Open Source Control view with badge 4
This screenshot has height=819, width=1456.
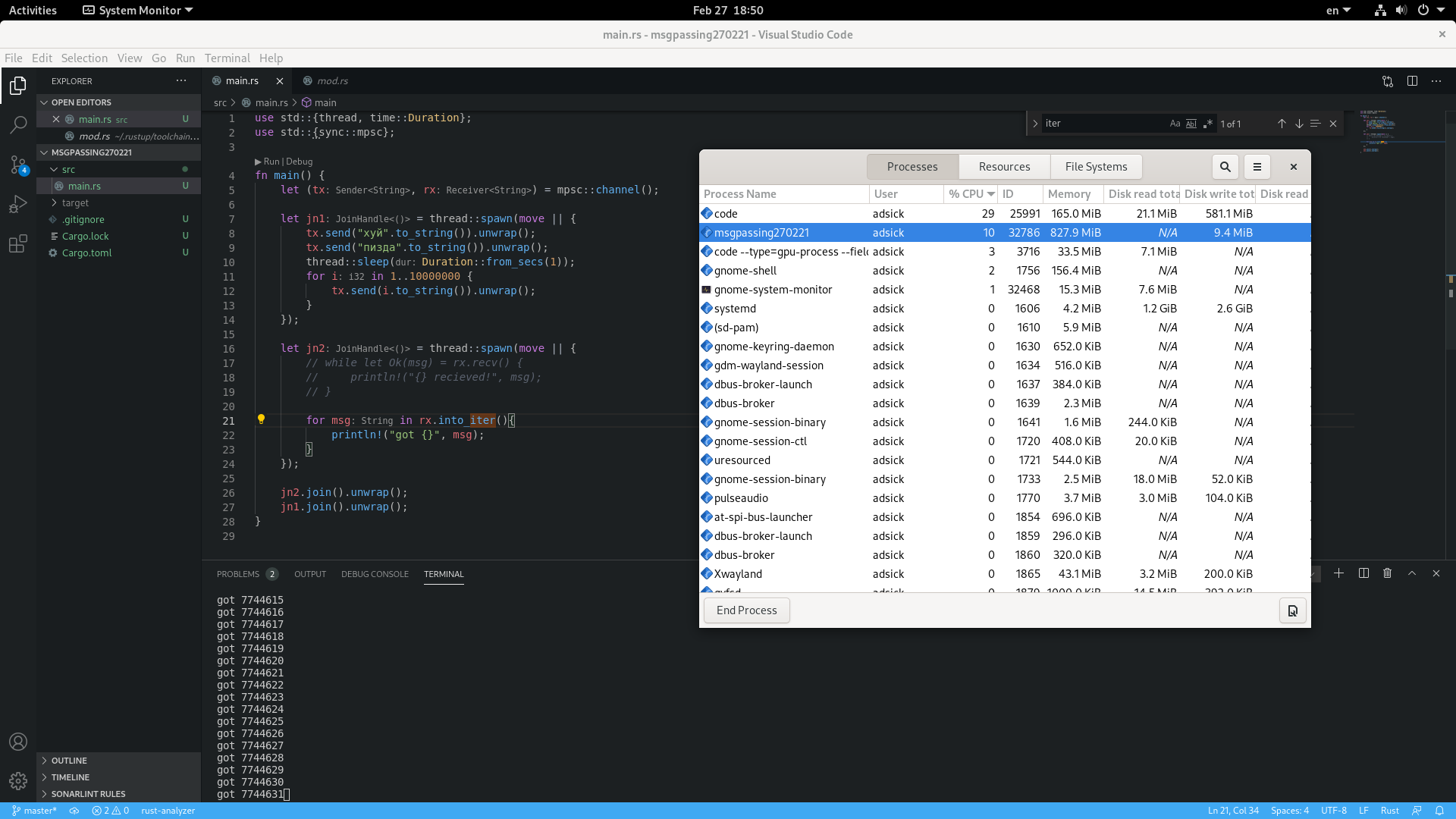tap(18, 165)
